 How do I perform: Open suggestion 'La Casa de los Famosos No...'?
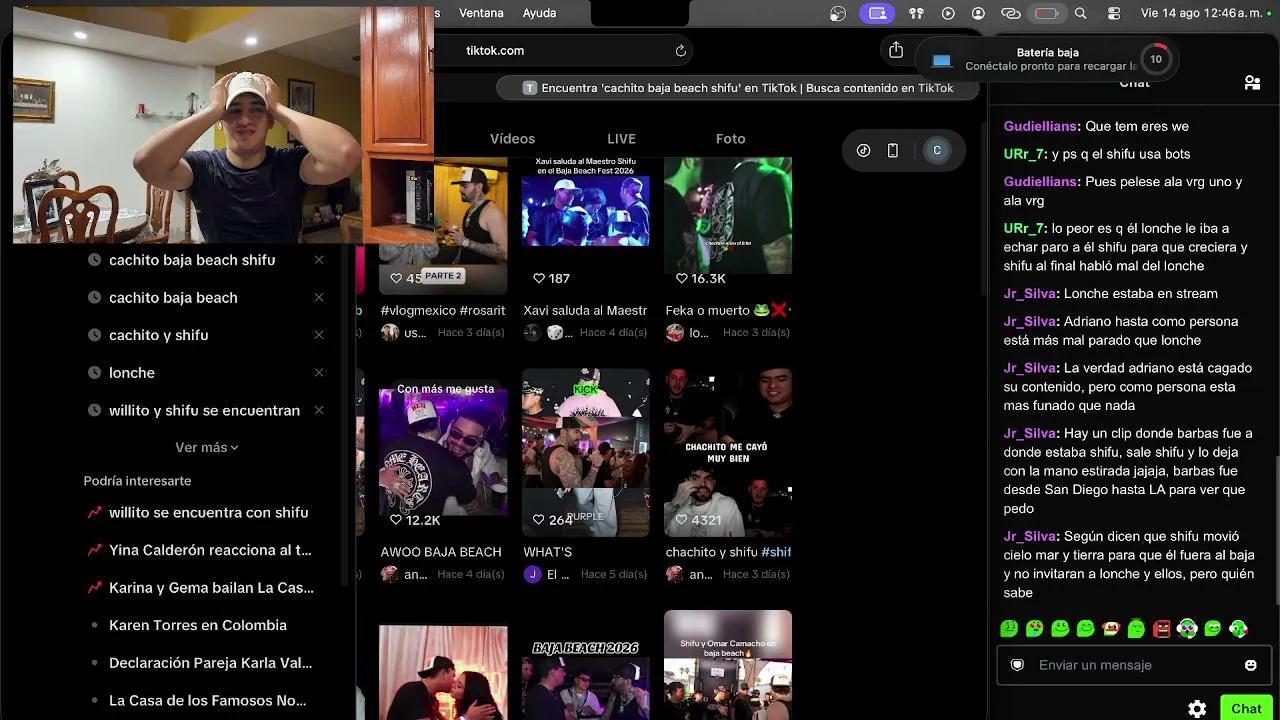(207, 701)
